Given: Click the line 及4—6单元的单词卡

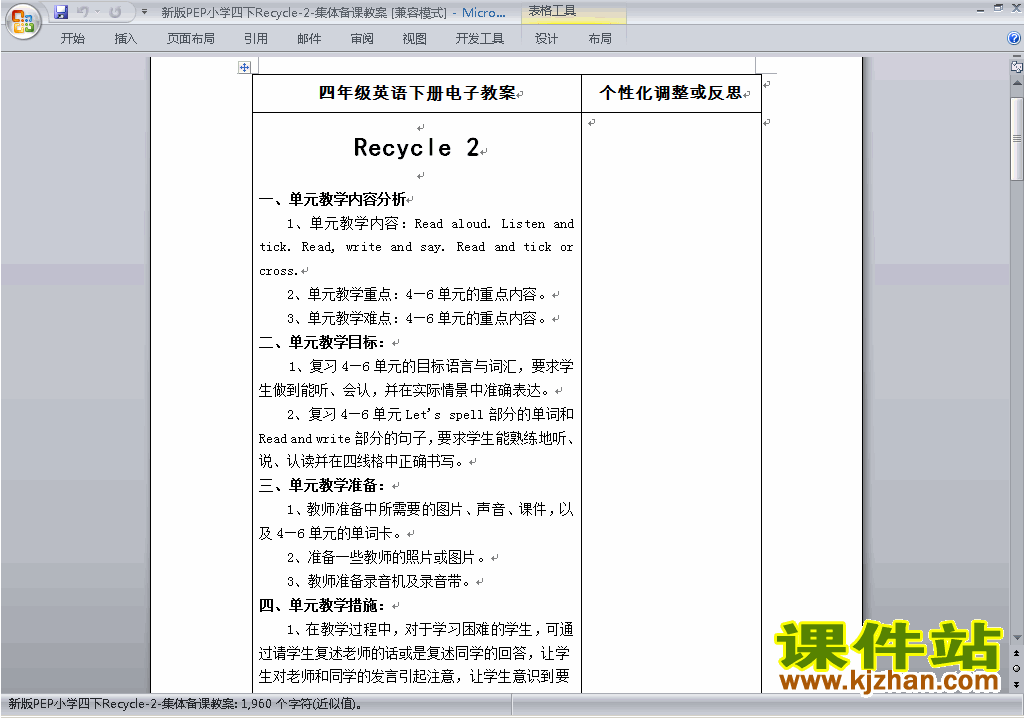Looking at the screenshot, I should [x=330, y=534].
